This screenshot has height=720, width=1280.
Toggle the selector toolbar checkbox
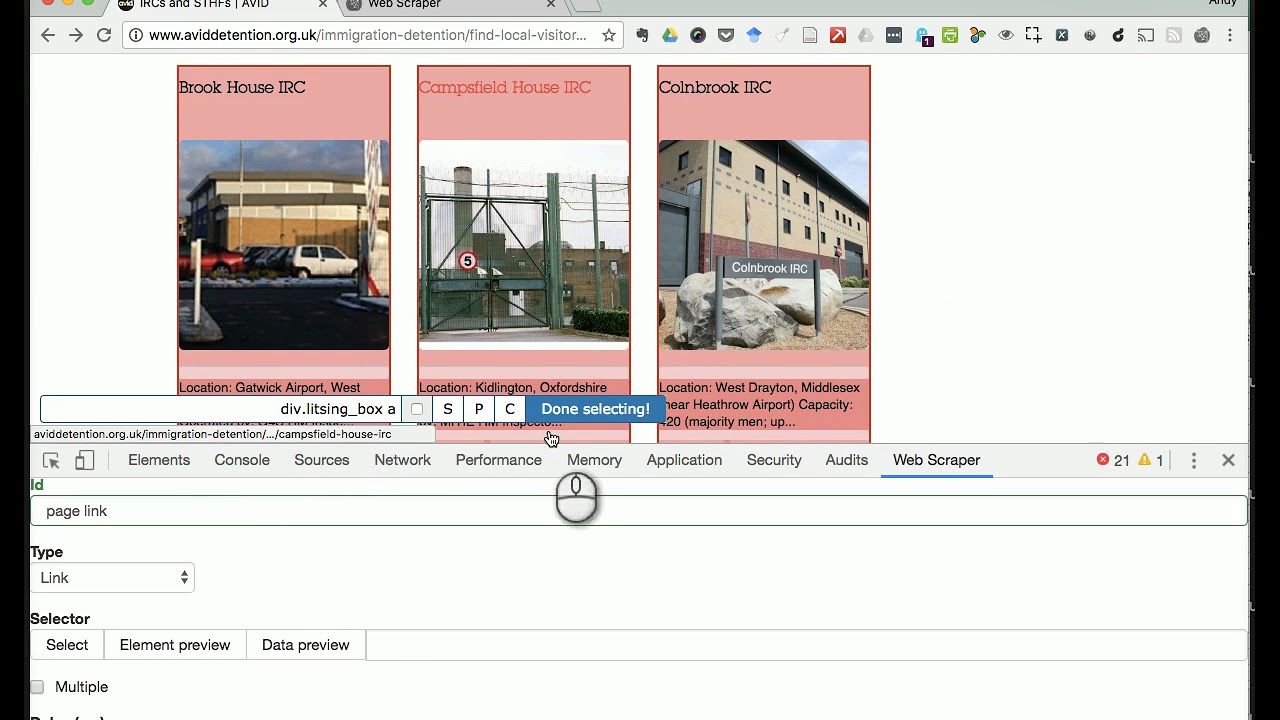[417, 409]
